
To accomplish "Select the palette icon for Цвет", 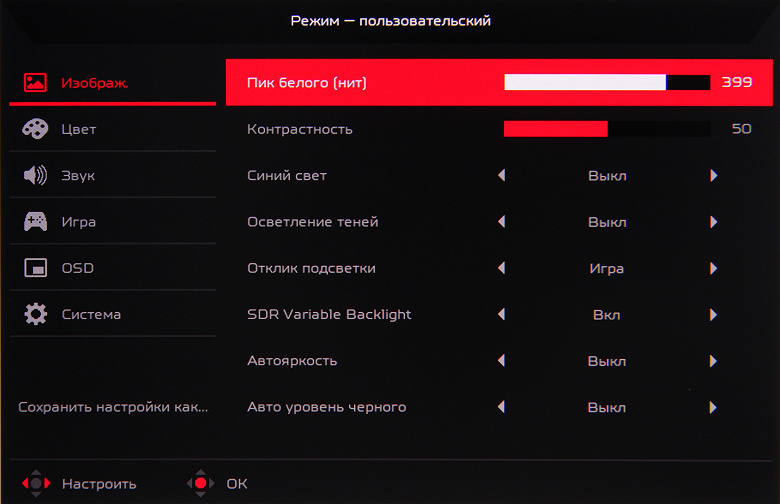I will (36, 129).
